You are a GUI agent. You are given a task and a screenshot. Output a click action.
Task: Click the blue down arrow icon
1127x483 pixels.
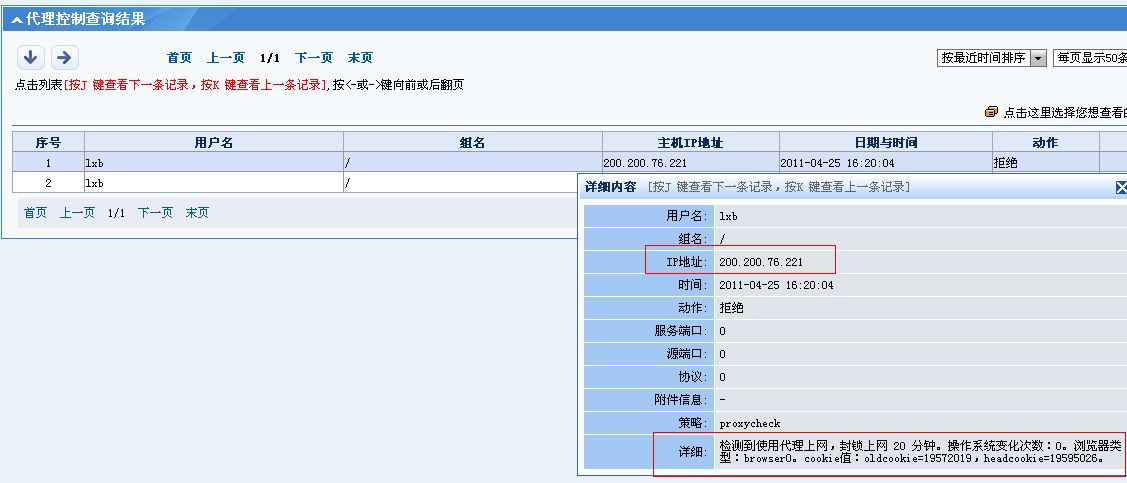click(30, 58)
